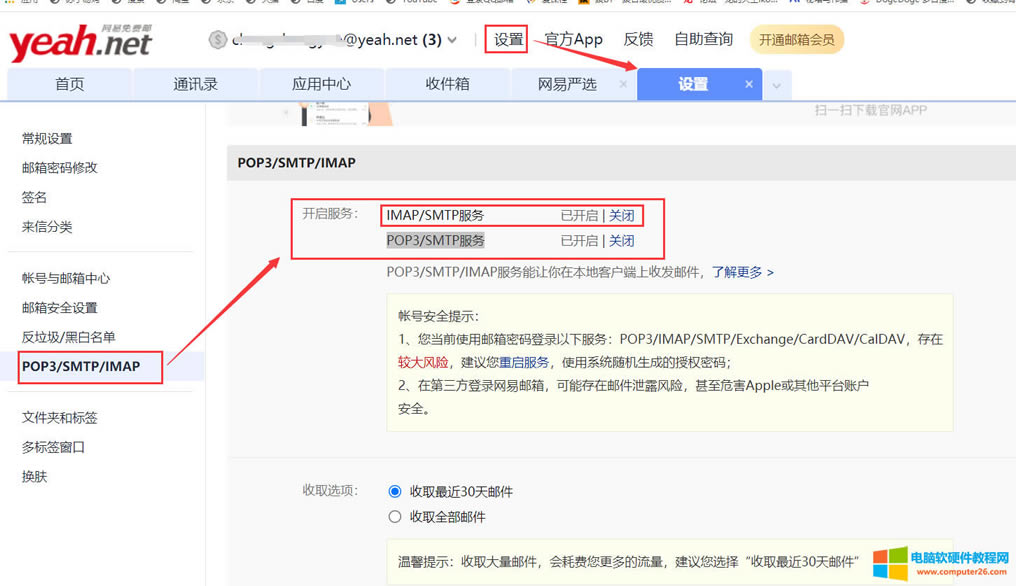The width and height of the screenshot is (1016, 586).
Task: Expand the tab overflow chevron right of 设置
Action: click(x=777, y=84)
